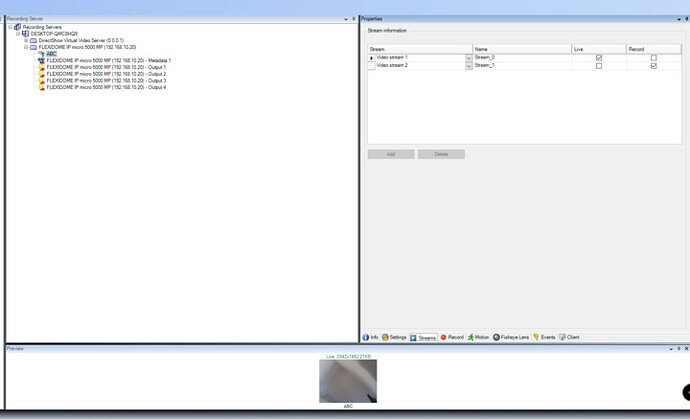The height and width of the screenshot is (419, 690).
Task: Open the Fisheye Lens tab
Action: [x=511, y=337]
